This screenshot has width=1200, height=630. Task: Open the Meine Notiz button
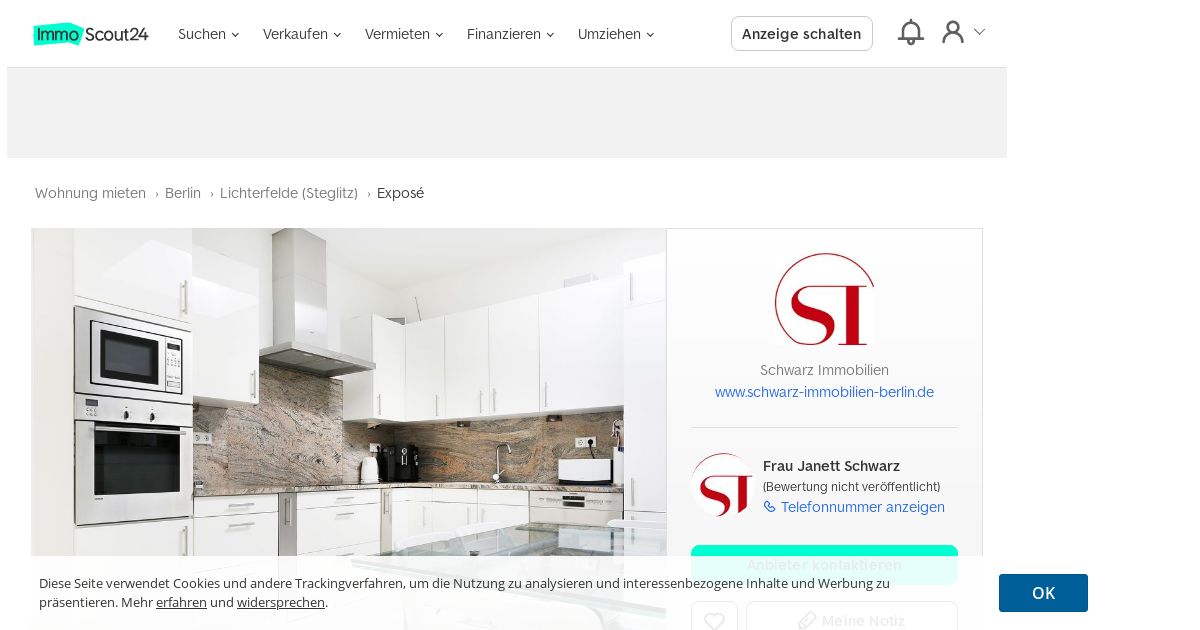tap(852, 620)
